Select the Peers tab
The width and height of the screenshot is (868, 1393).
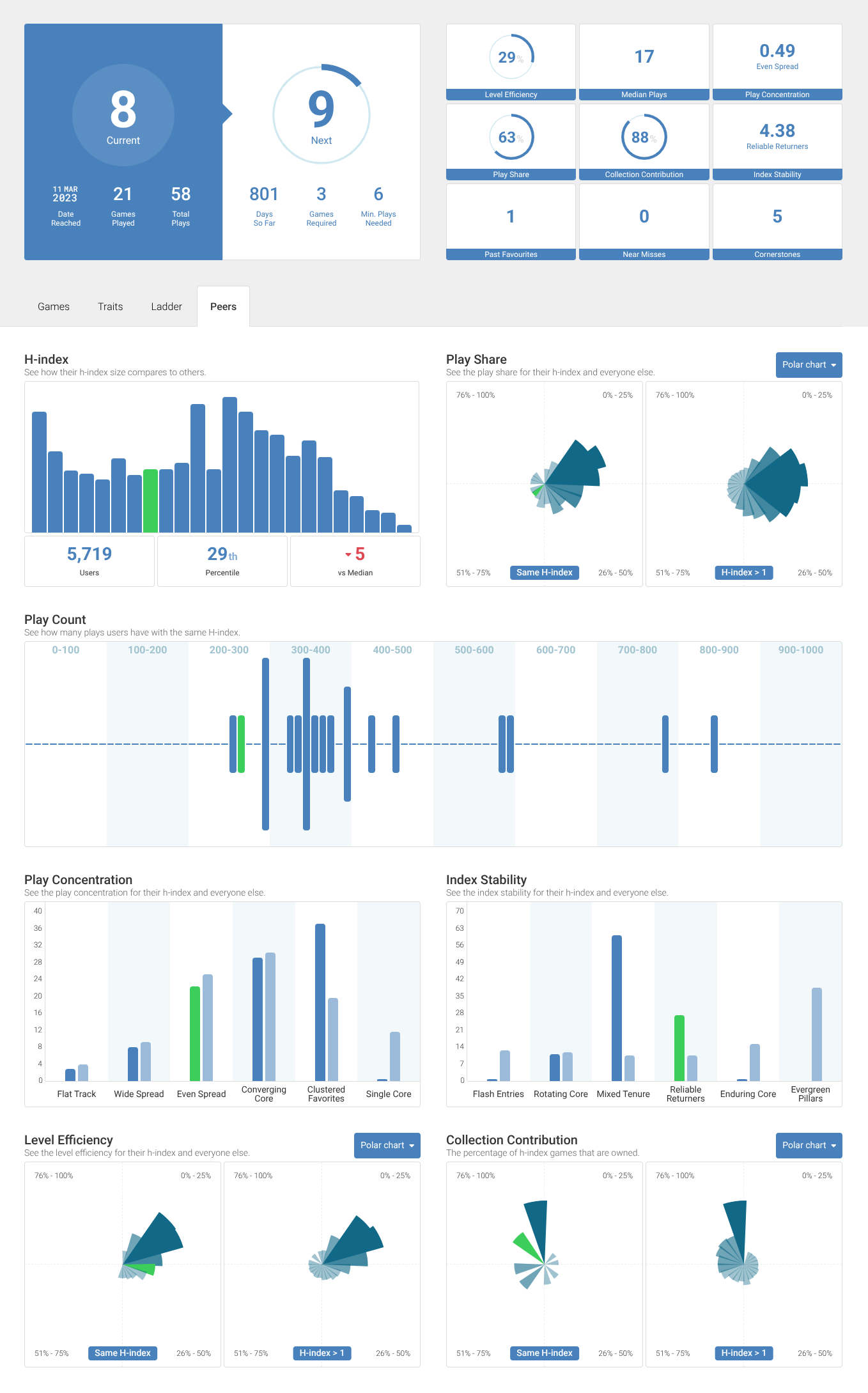pos(223,307)
